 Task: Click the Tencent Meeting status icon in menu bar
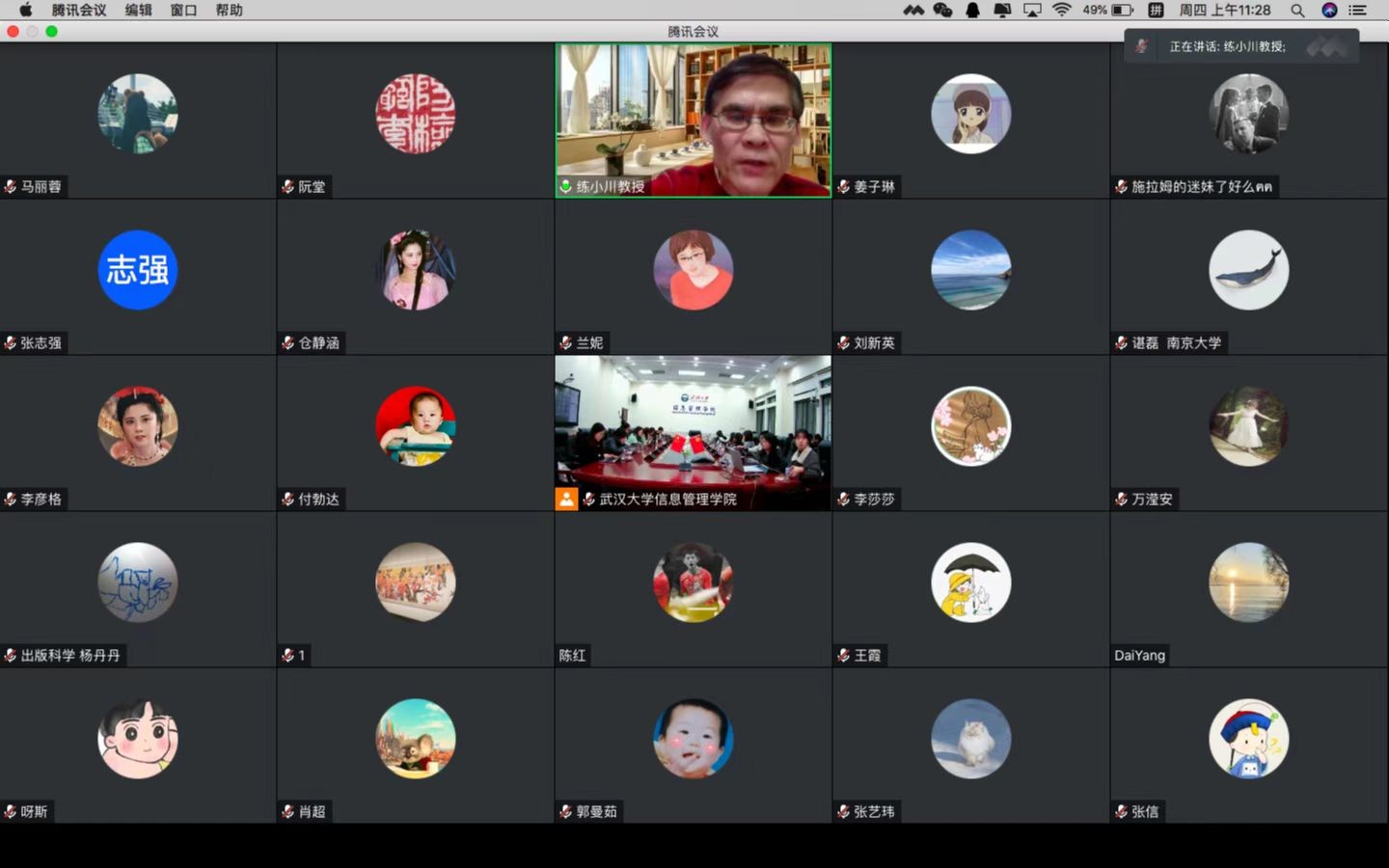[912, 10]
